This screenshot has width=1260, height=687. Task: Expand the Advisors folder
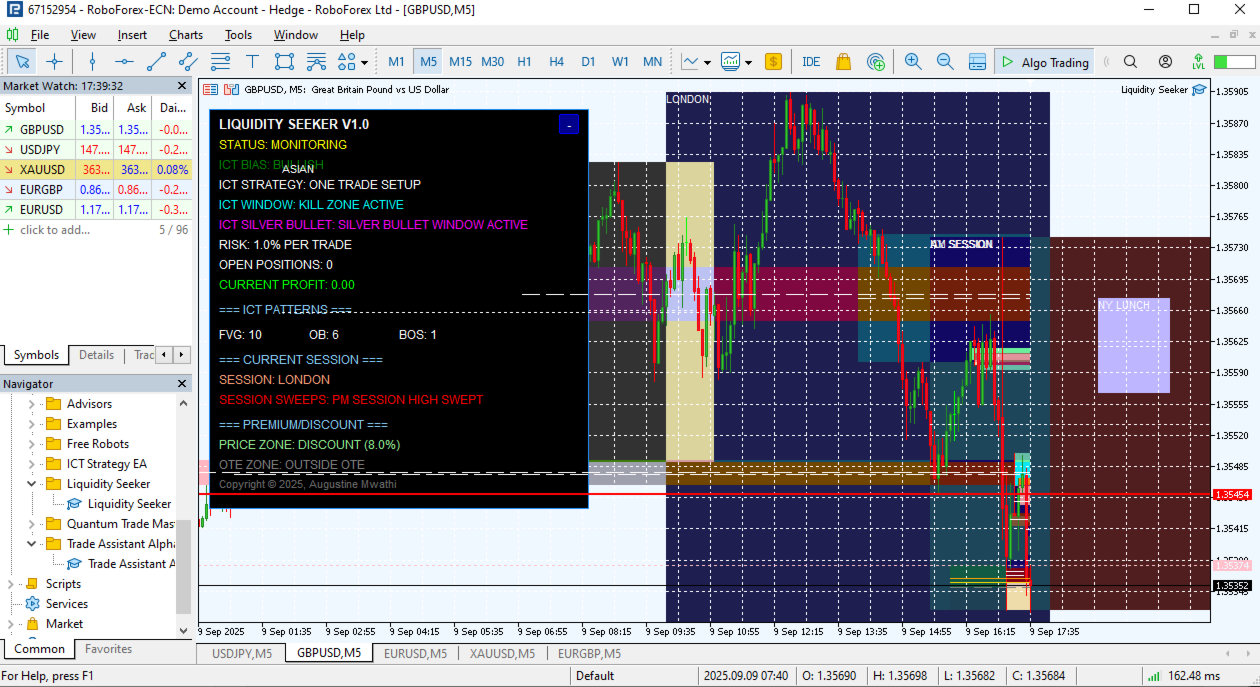tap(31, 404)
